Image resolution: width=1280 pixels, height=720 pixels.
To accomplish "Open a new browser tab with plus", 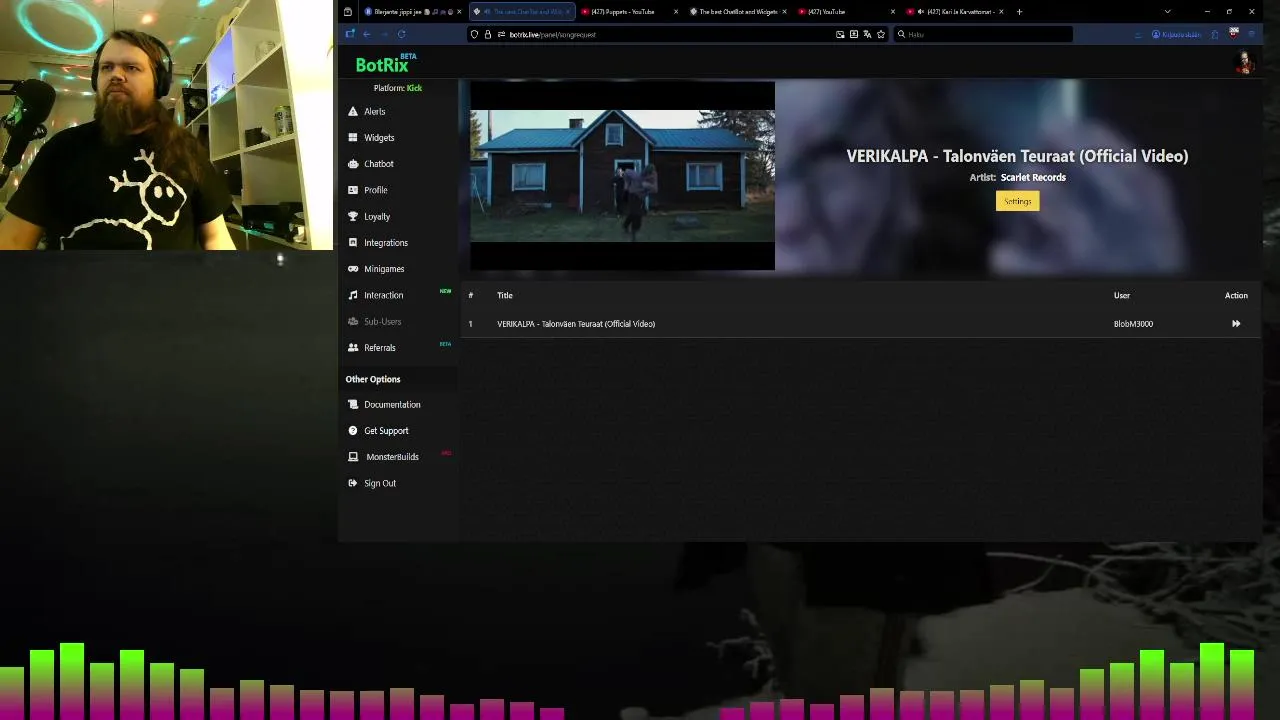I will [x=1019, y=12].
